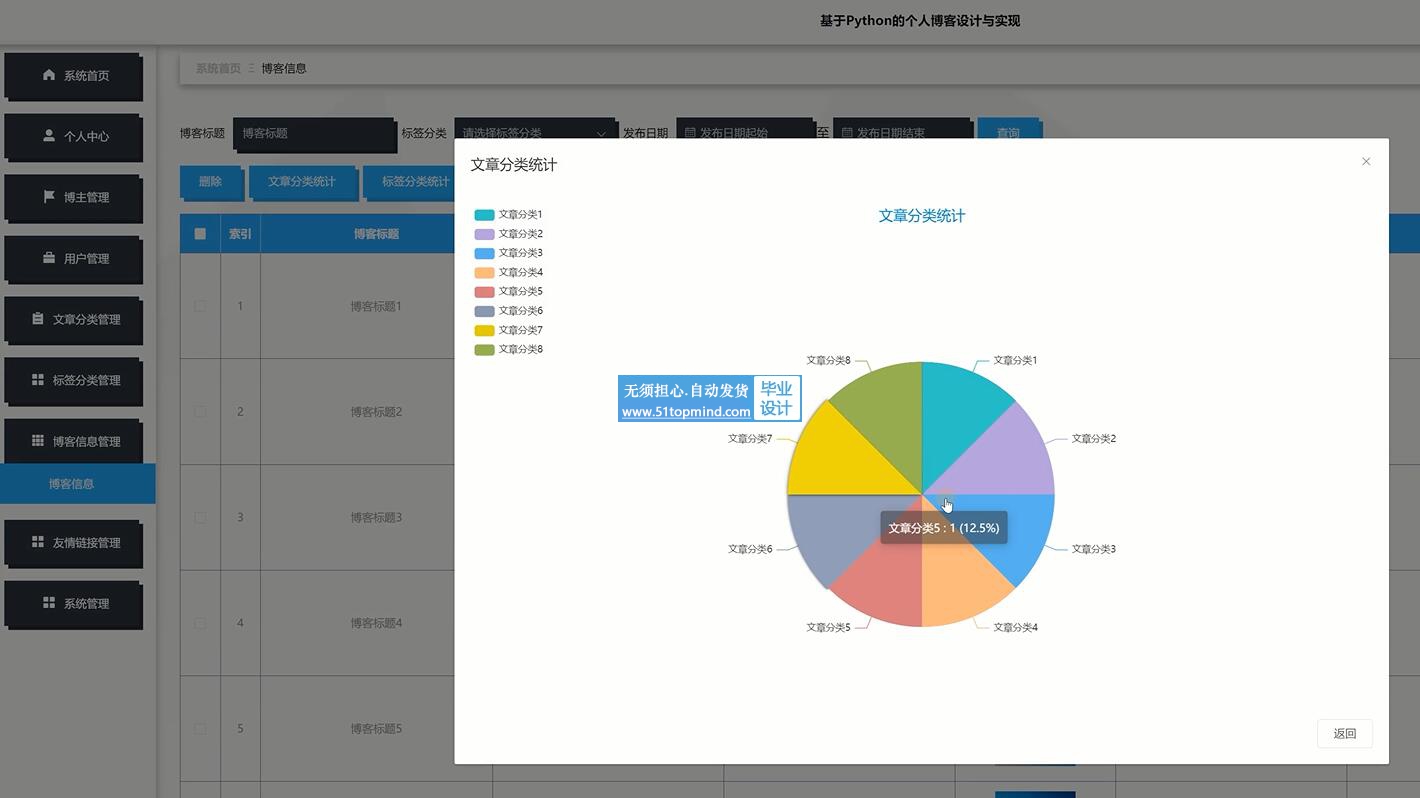Open 系统管理 sidebar menu

tap(73, 604)
